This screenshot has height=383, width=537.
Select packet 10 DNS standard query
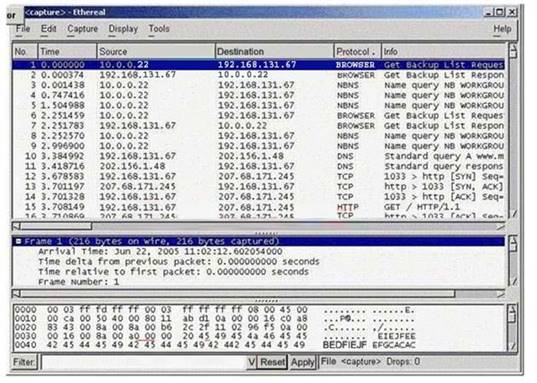click(x=259, y=156)
